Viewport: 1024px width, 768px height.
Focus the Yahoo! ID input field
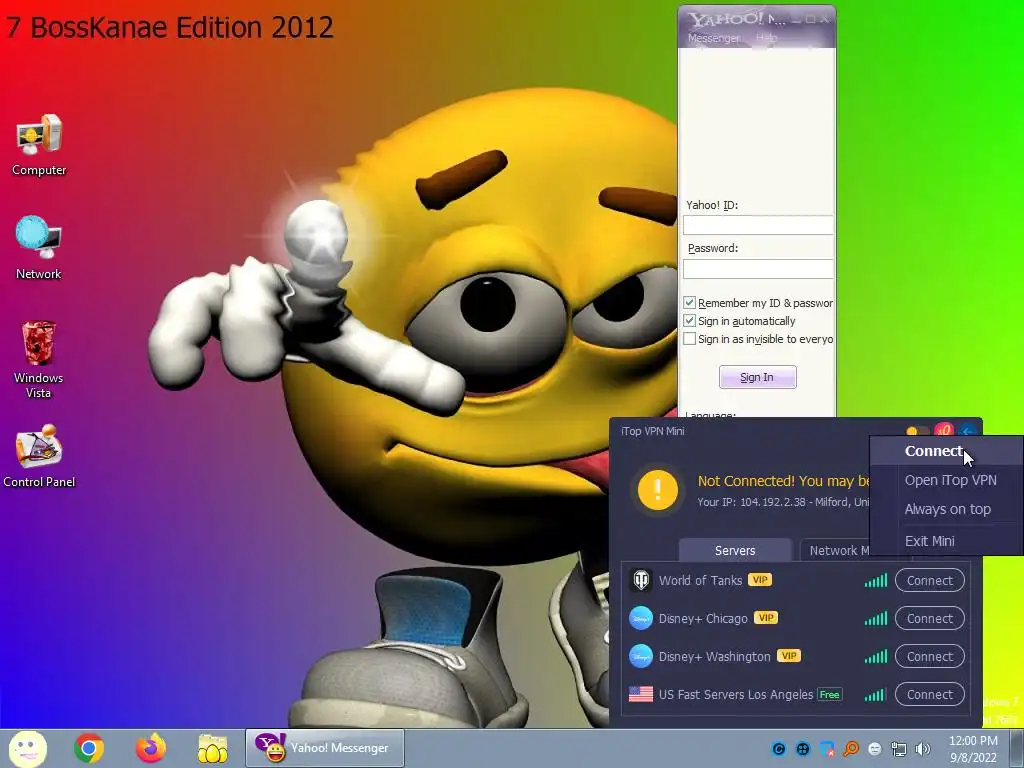pyautogui.click(x=758, y=225)
